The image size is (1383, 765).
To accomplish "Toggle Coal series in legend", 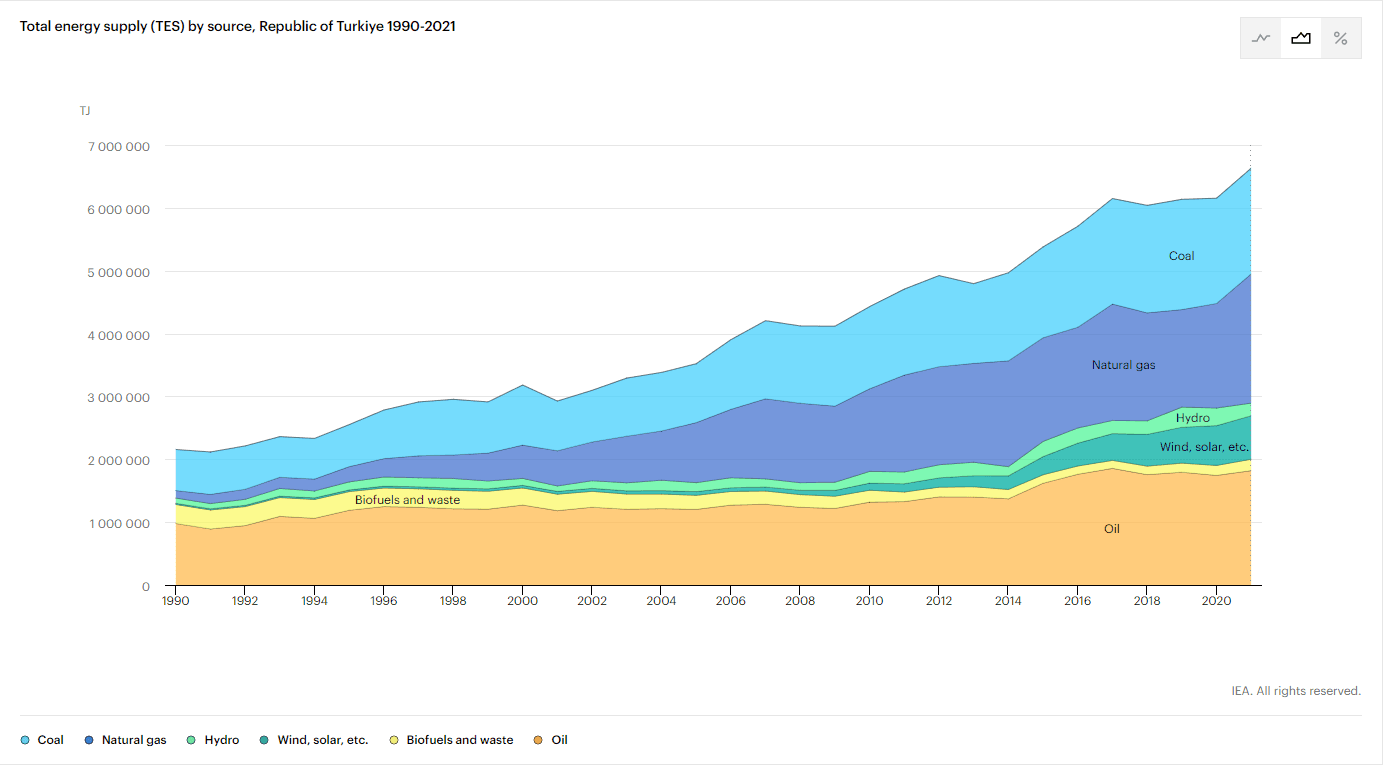I will [42, 740].
